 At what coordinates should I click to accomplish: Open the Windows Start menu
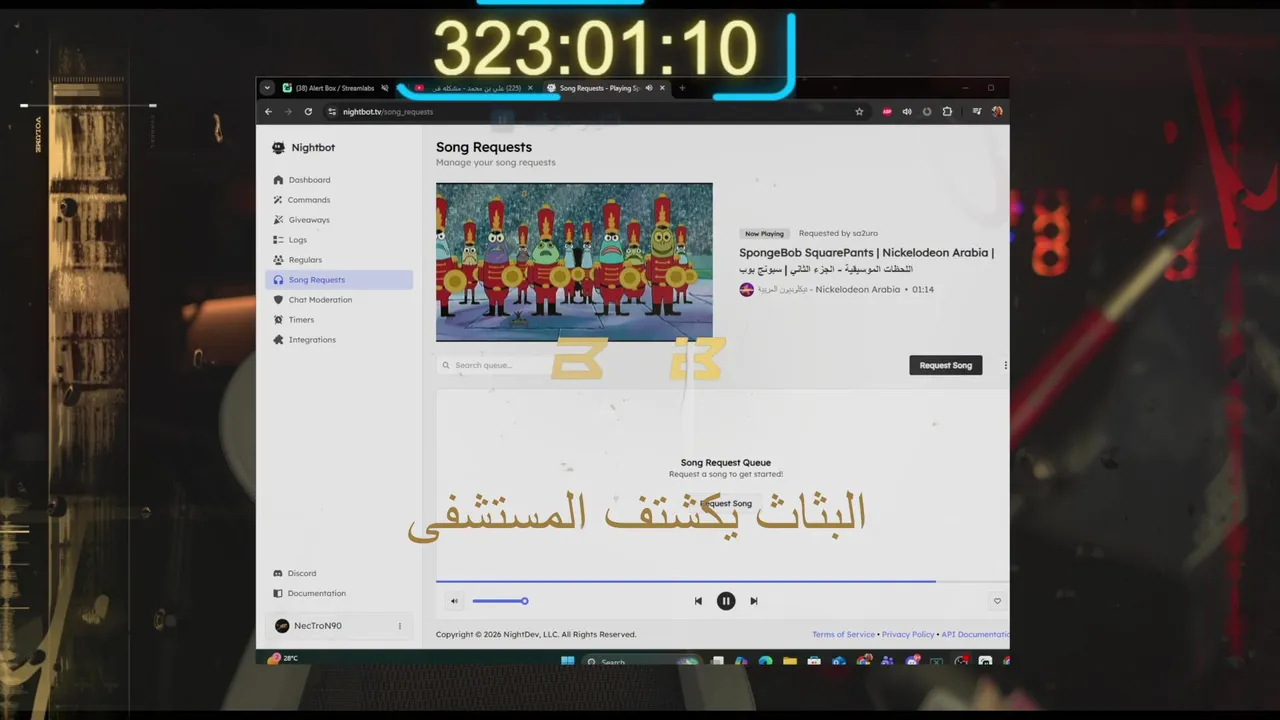[568, 661]
